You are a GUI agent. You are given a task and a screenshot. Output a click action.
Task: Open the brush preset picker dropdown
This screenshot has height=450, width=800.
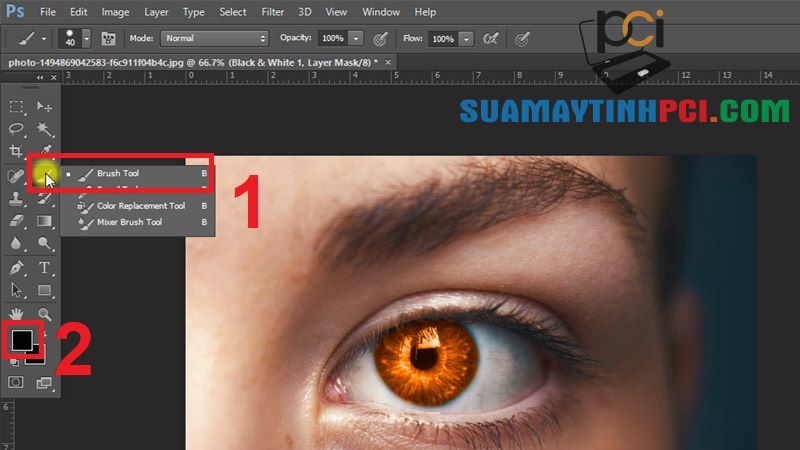pos(86,39)
